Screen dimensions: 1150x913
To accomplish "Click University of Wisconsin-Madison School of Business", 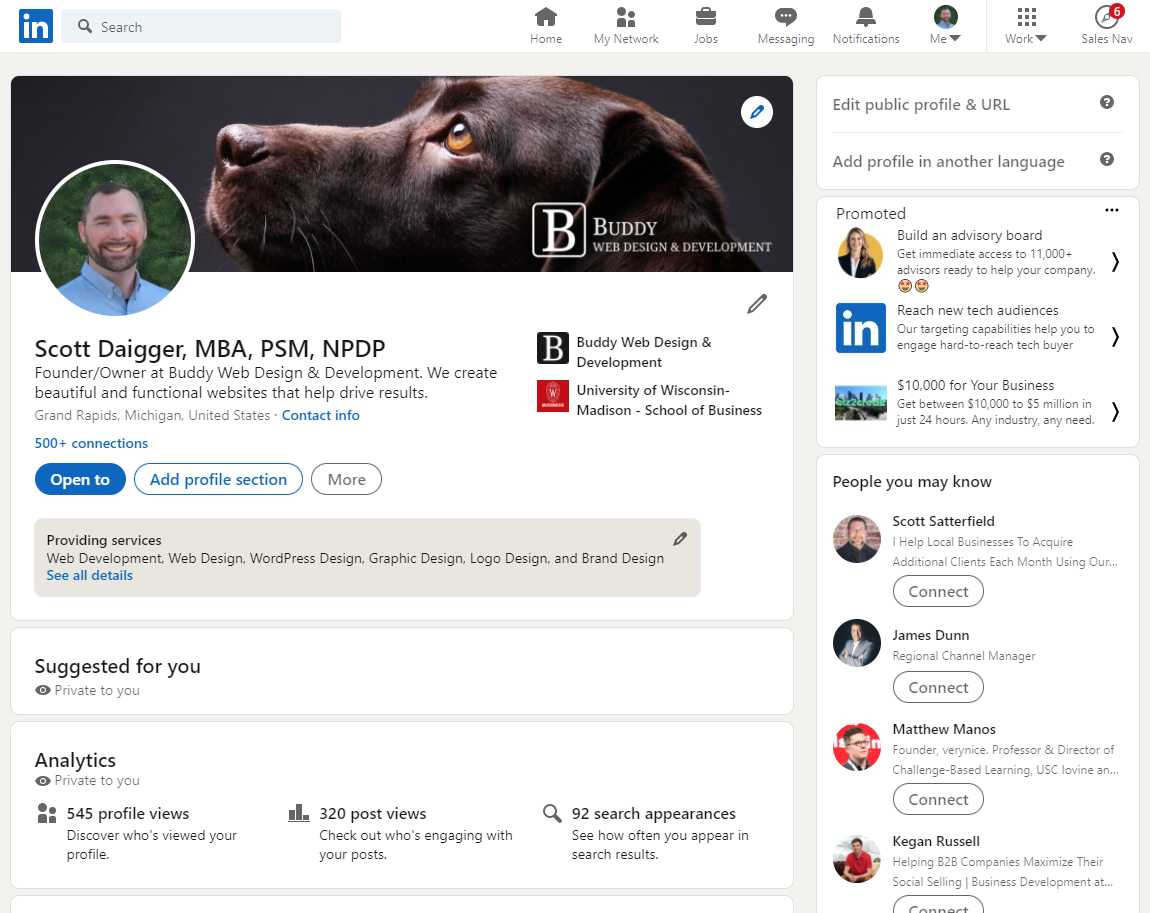I will point(669,400).
